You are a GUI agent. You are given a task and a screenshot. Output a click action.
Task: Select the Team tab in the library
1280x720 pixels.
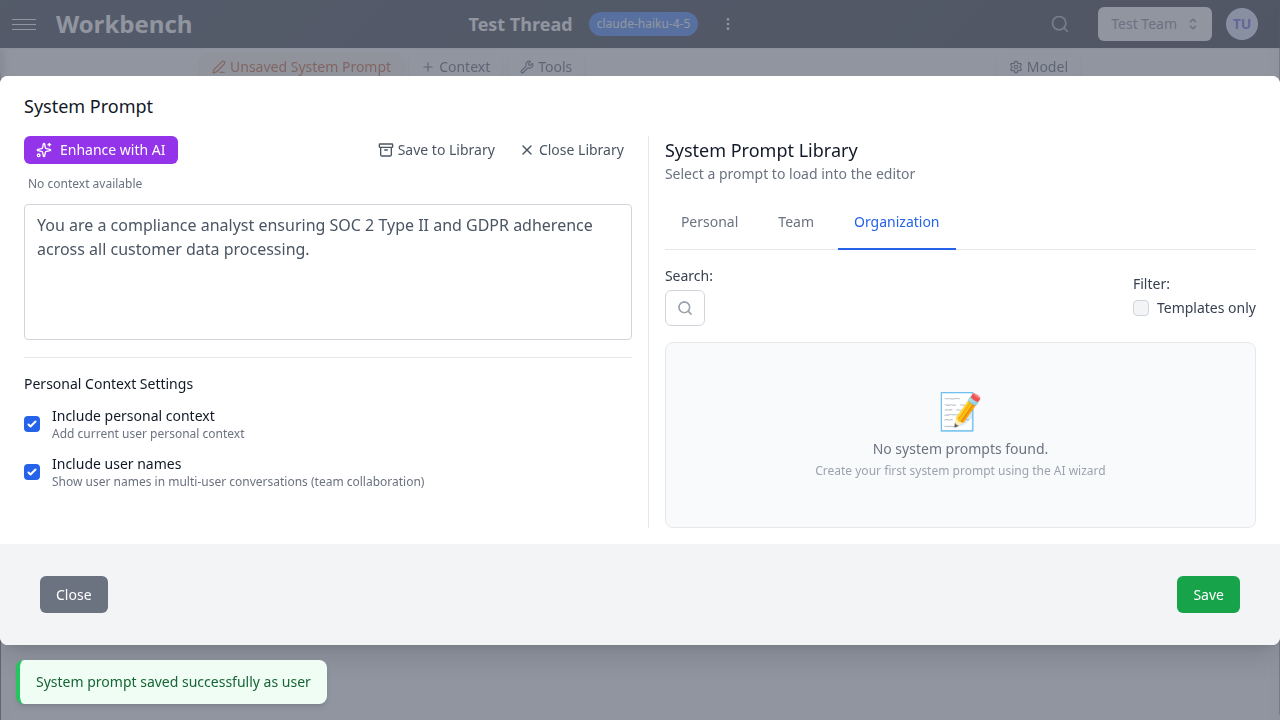(x=796, y=222)
